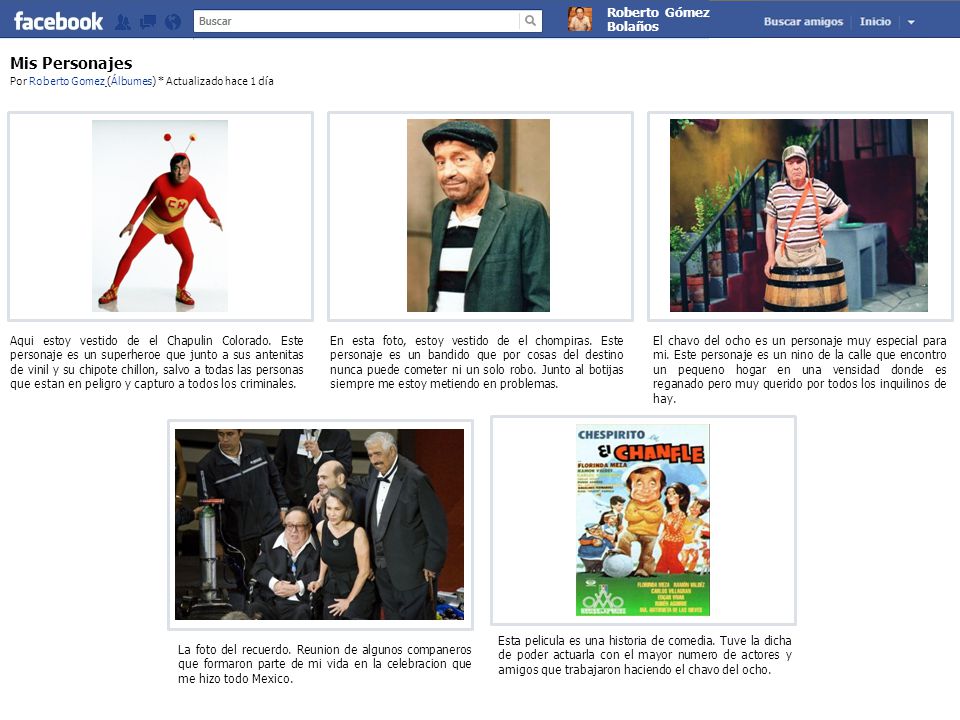This screenshot has width=960, height=720.
Task: Open the Roberto Gómez Bolaños profile name
Action: pos(658,20)
